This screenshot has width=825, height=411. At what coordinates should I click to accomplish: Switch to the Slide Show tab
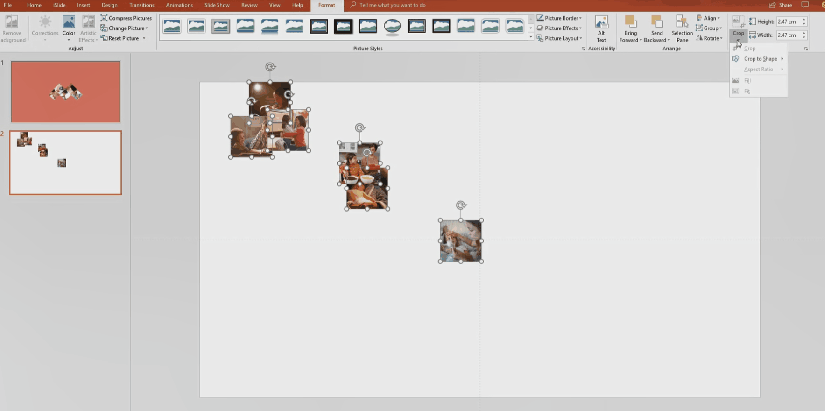click(217, 5)
